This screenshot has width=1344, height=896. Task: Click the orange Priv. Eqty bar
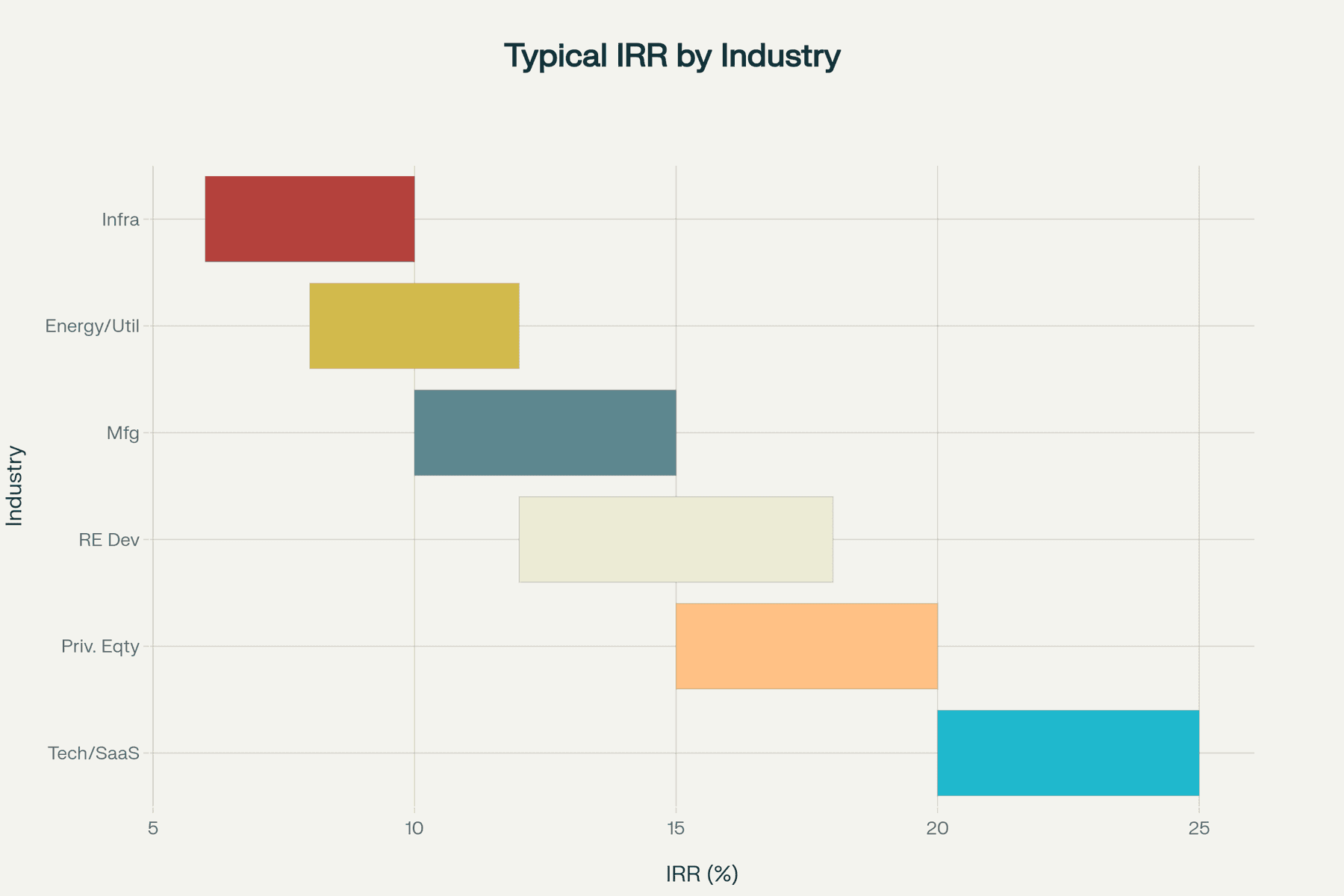[806, 647]
